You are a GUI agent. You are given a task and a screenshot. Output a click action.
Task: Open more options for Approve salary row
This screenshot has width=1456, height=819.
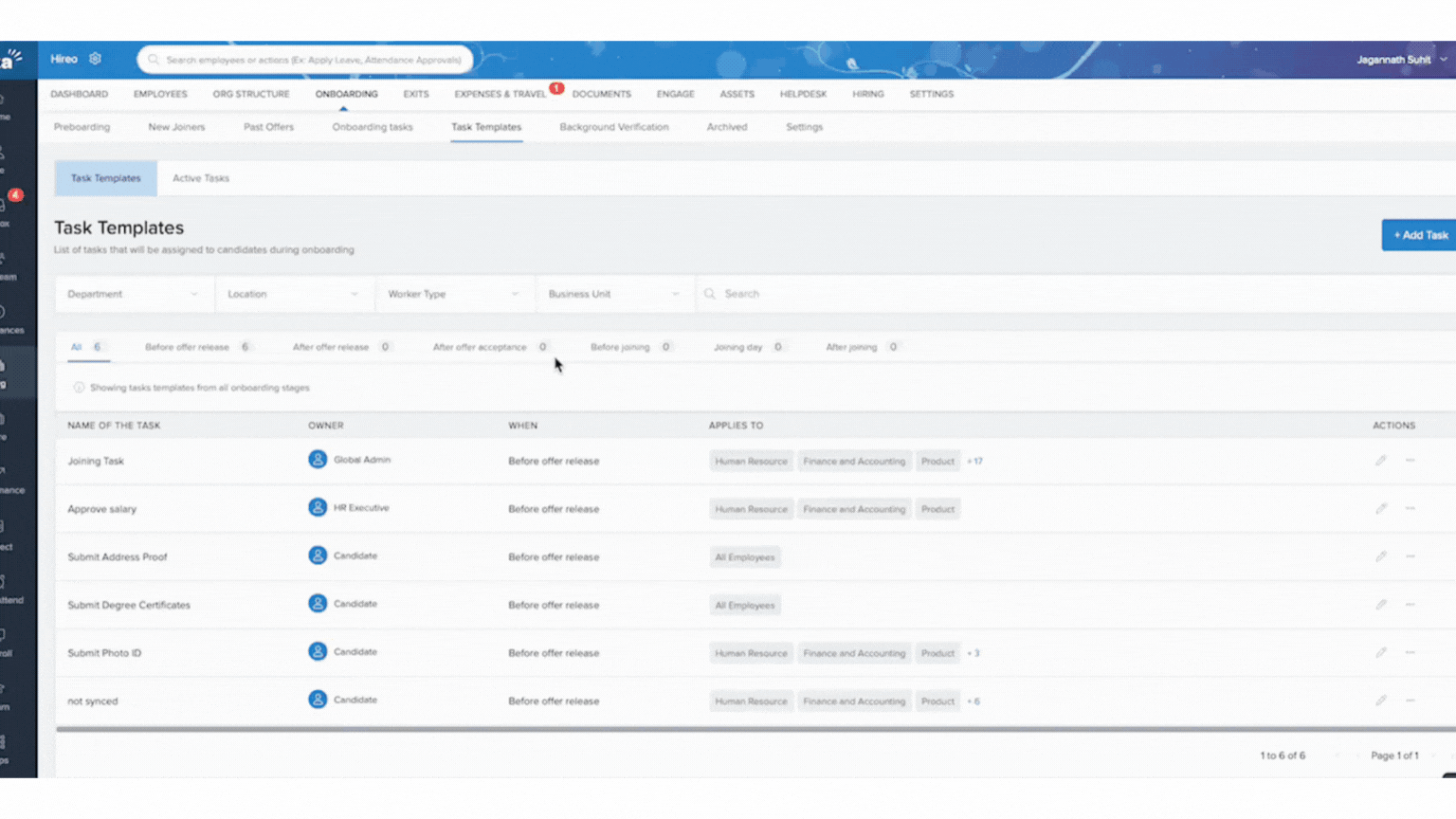1410,509
